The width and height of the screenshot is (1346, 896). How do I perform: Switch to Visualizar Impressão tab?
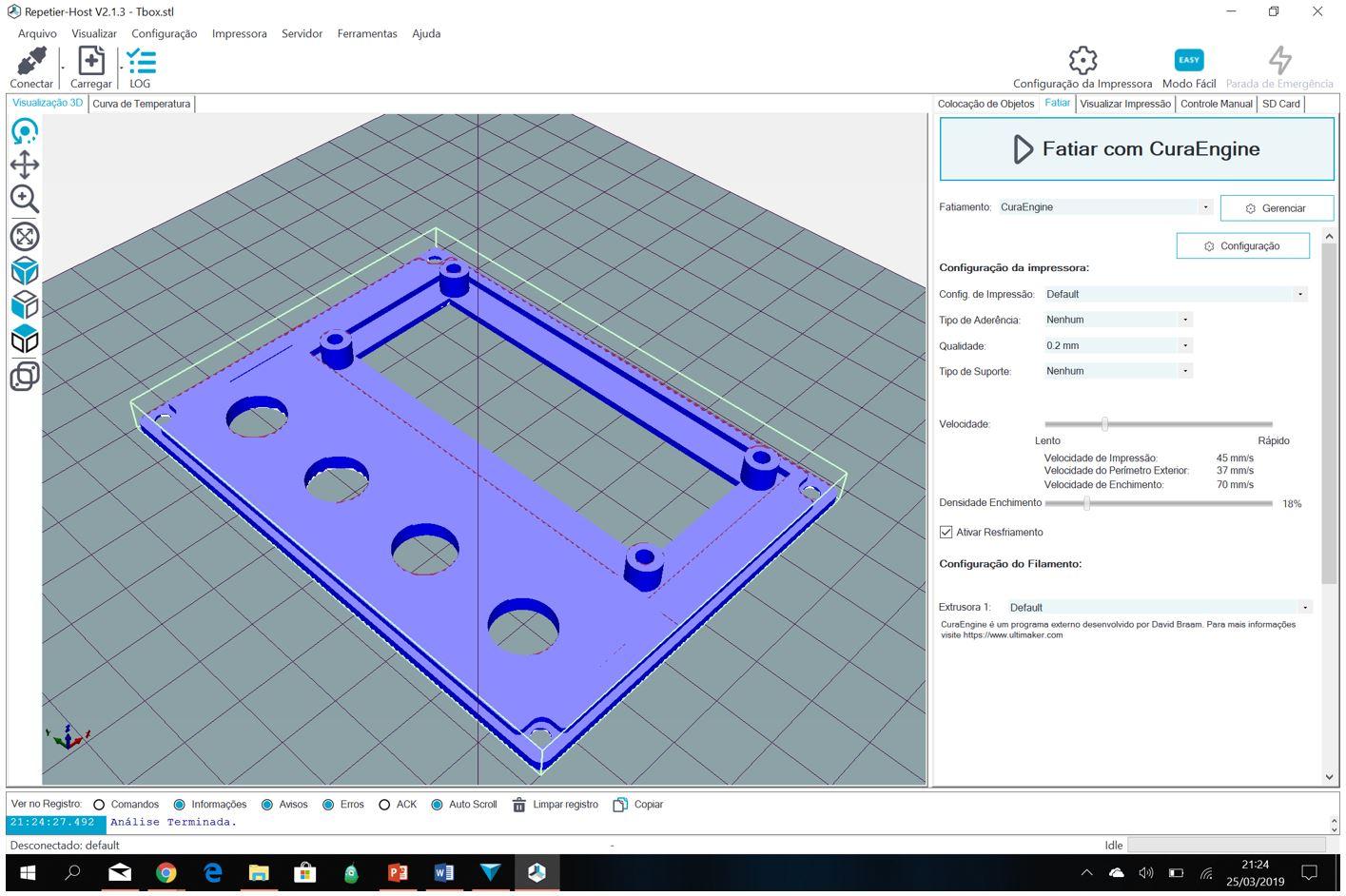(x=1125, y=104)
